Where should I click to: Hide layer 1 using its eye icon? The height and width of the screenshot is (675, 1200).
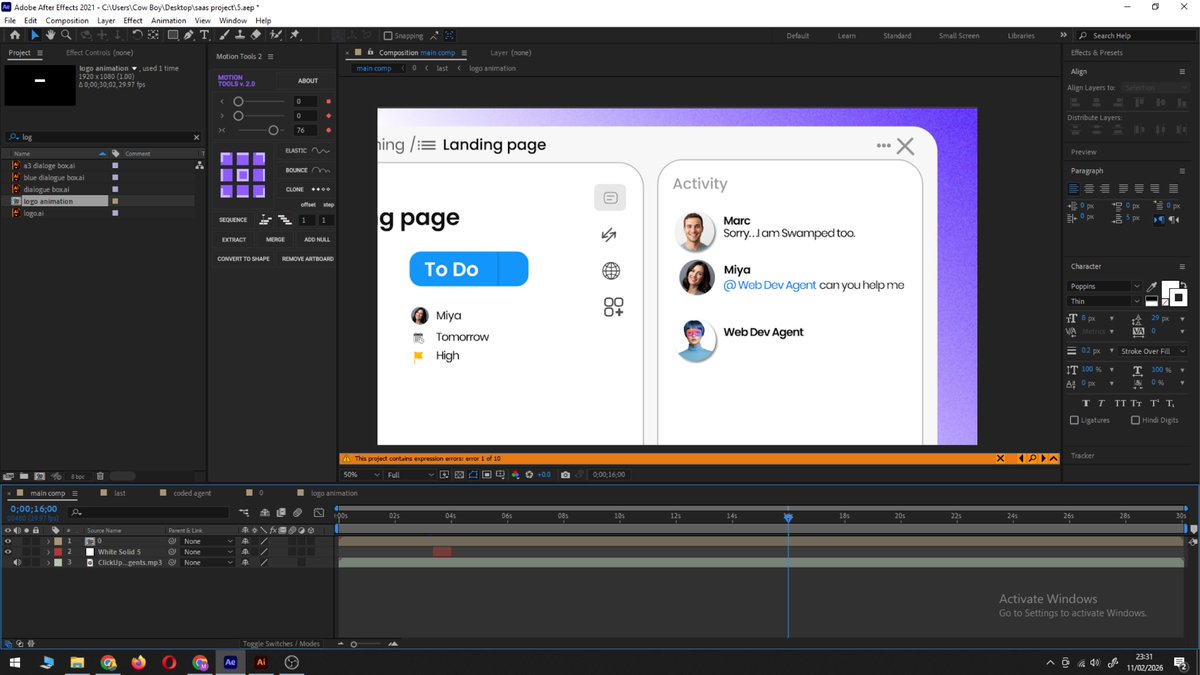[8, 541]
